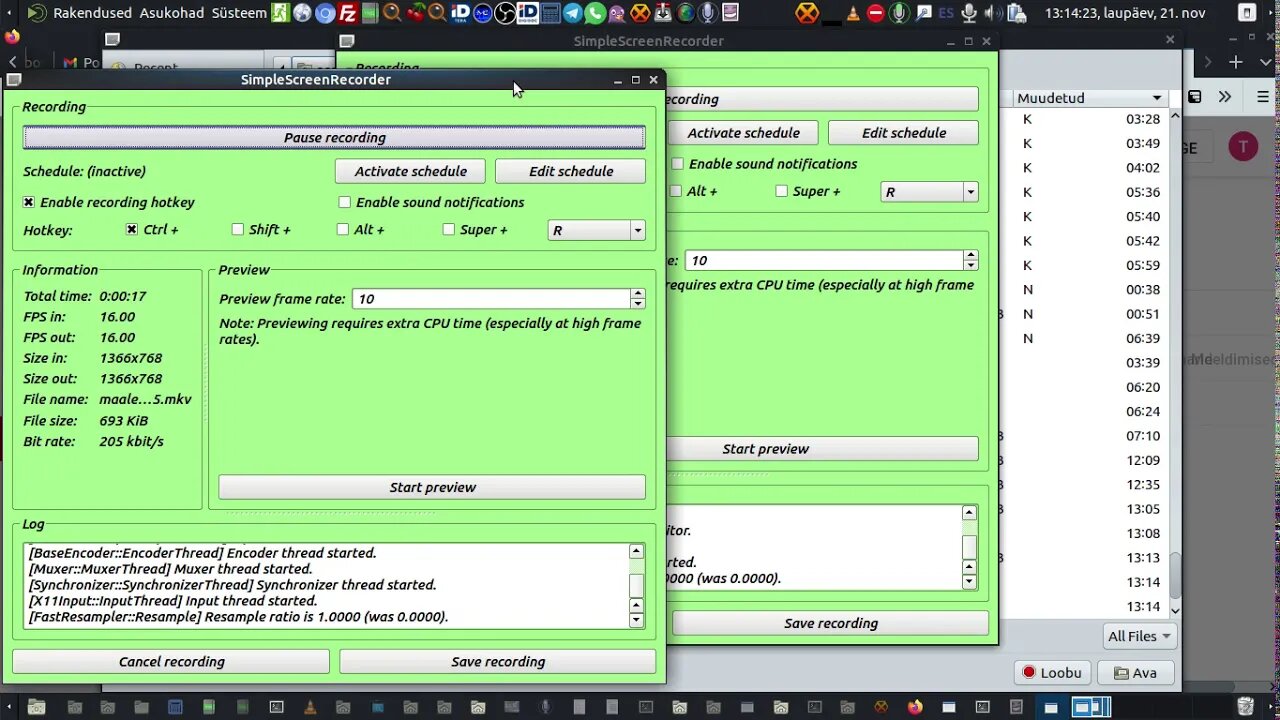The width and height of the screenshot is (1280, 720).
Task: Increase preview frame rate in front window
Action: pyautogui.click(x=638, y=294)
